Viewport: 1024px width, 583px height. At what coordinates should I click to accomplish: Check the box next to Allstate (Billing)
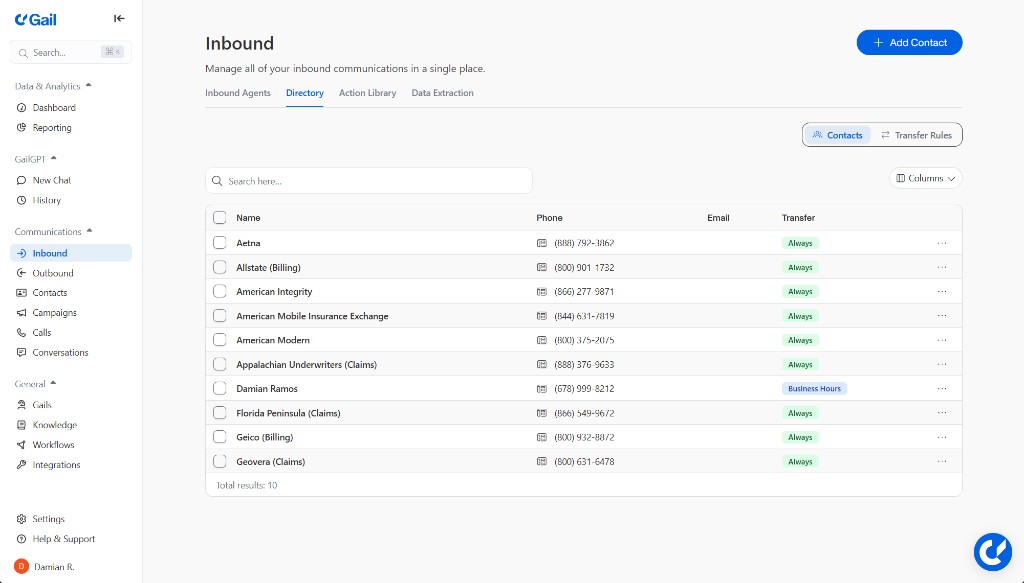click(x=220, y=267)
